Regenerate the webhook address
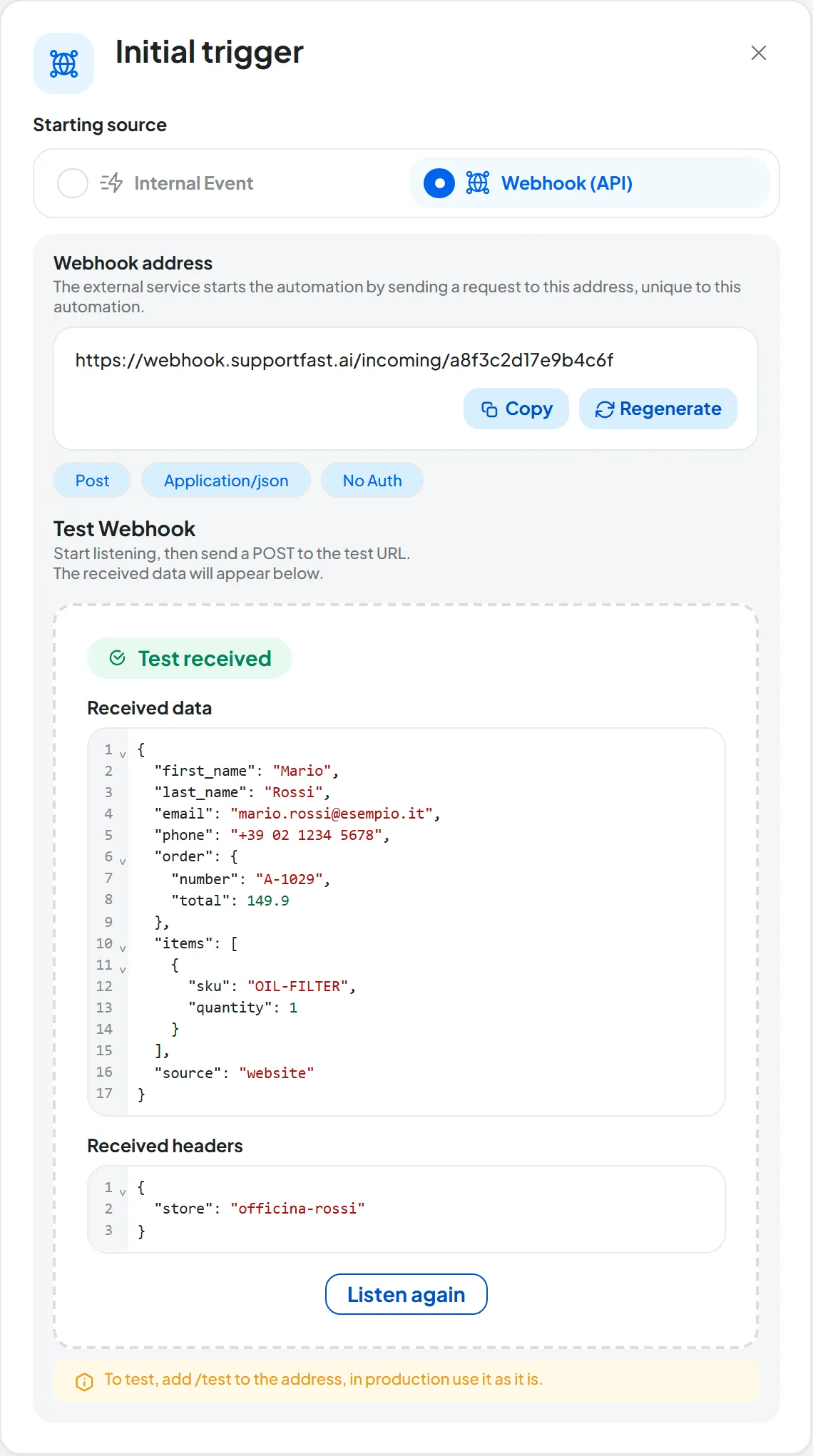 tap(658, 409)
